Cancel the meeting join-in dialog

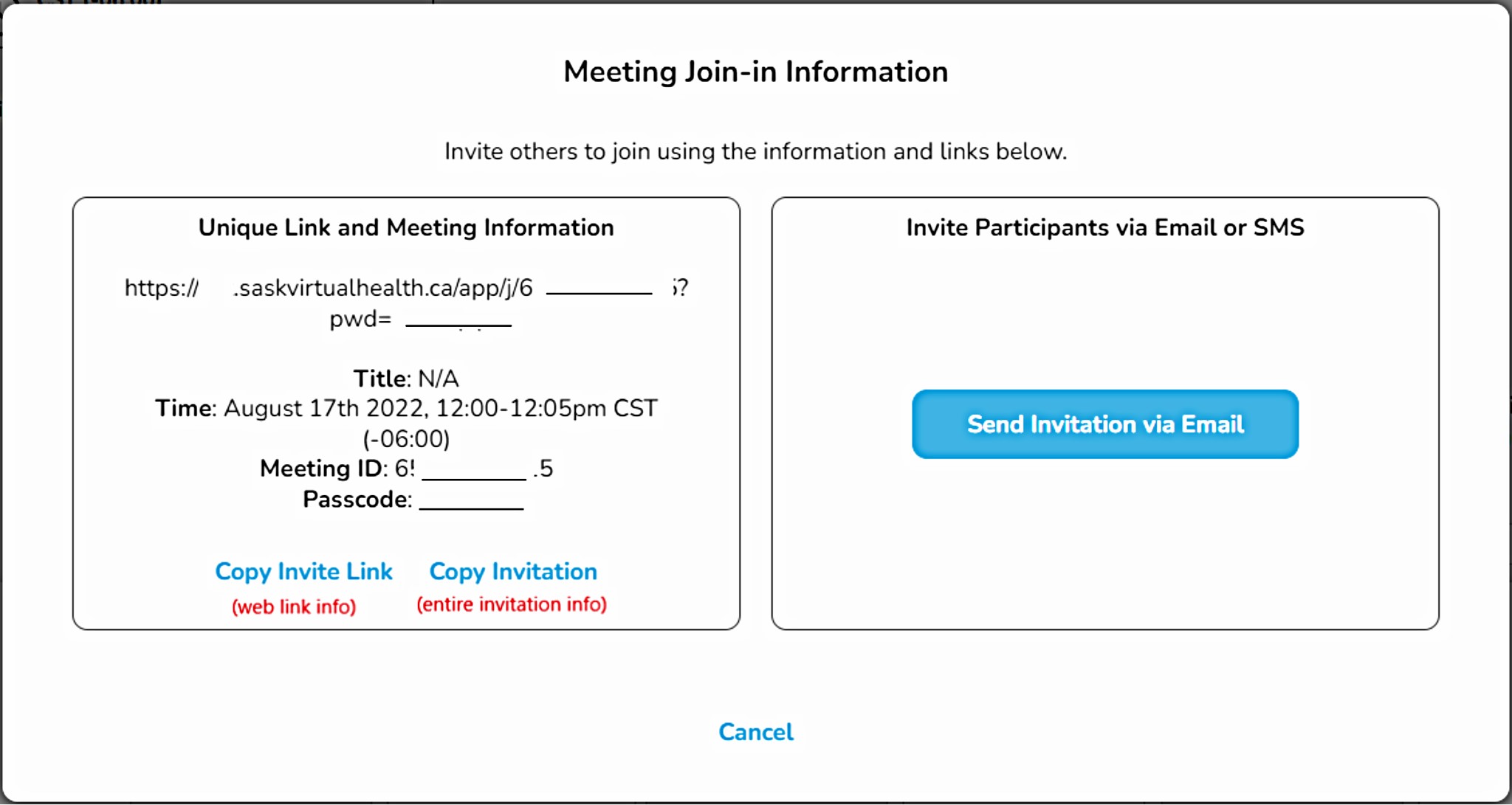pyautogui.click(x=755, y=732)
